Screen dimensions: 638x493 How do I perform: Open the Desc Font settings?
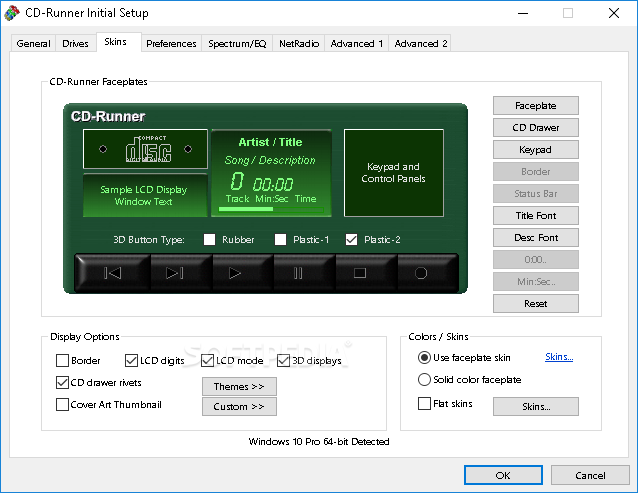[536, 238]
